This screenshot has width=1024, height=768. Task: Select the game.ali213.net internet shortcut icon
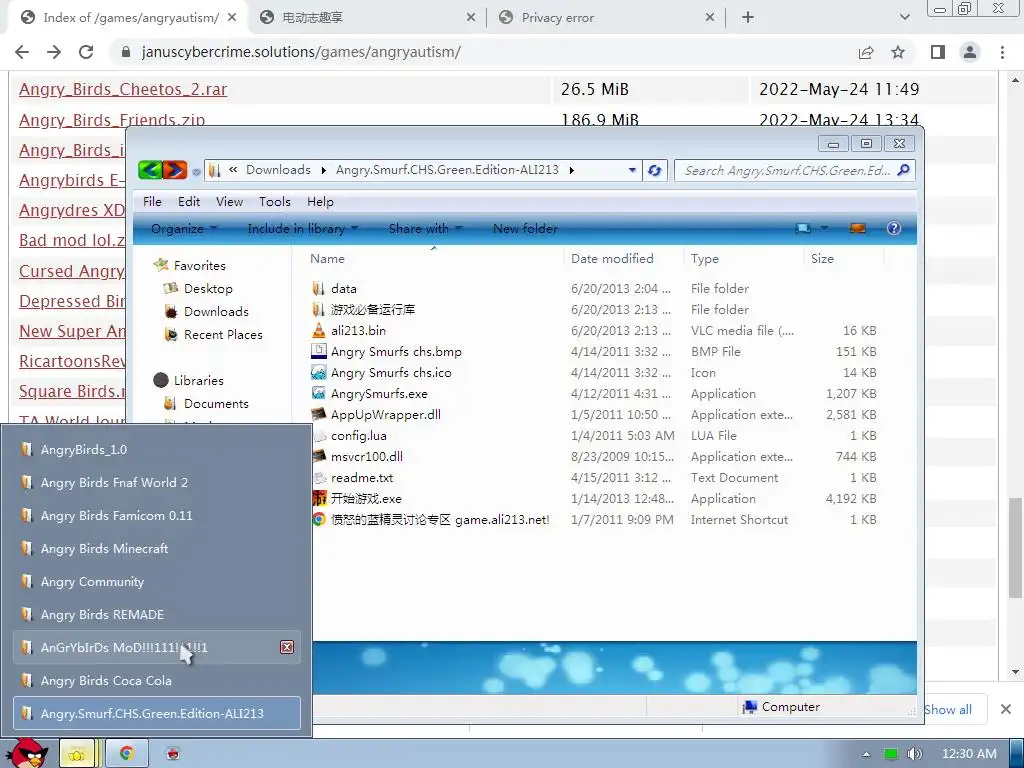pos(319,519)
